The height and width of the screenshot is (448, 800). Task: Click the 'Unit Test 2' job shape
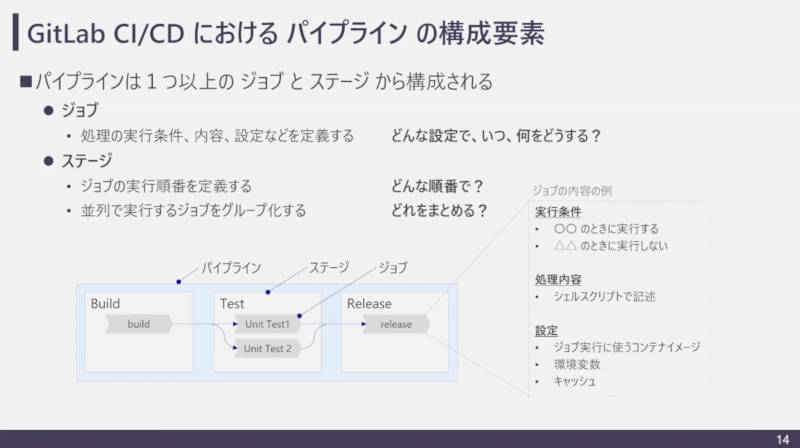(x=267, y=349)
